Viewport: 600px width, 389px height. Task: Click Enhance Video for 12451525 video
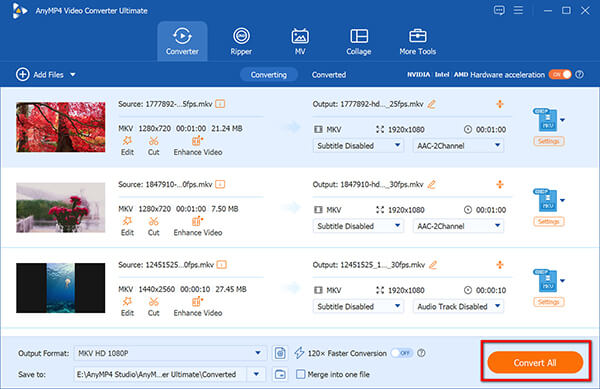click(x=198, y=306)
